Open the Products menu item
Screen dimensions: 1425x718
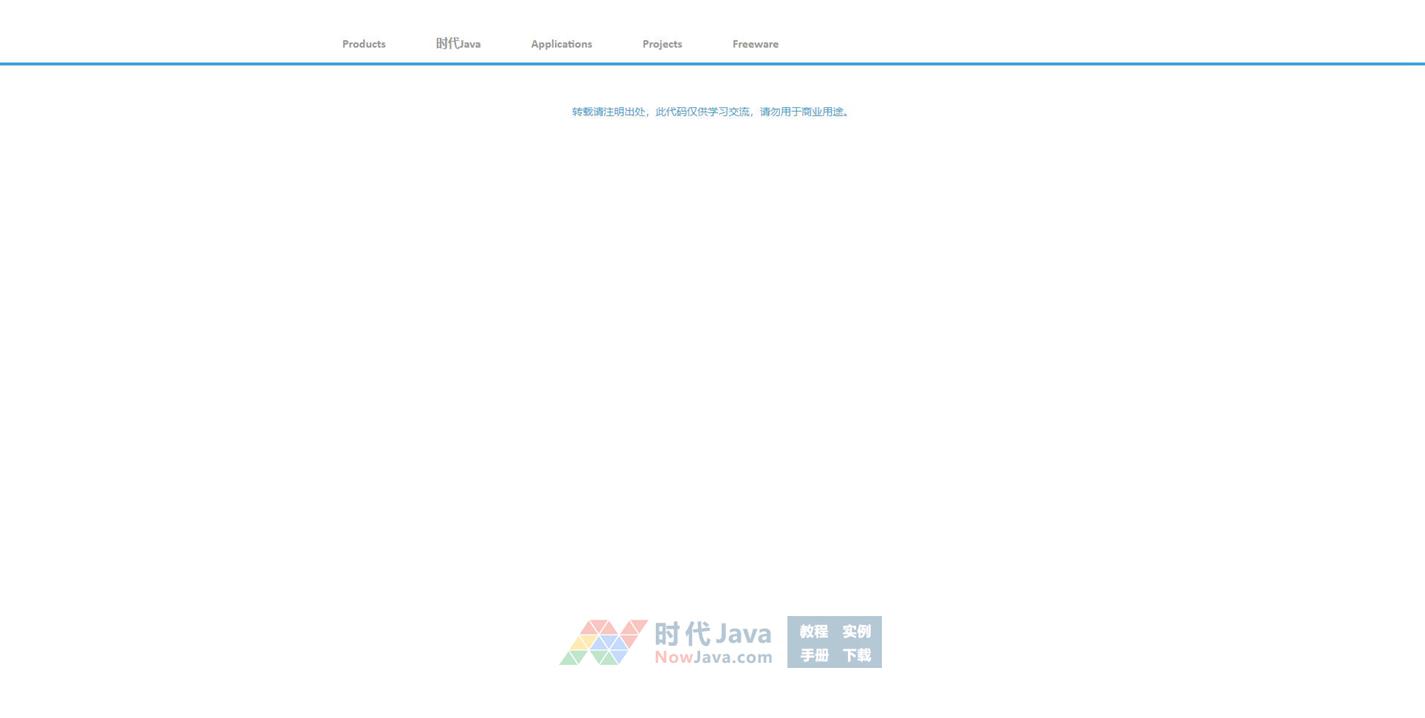[x=364, y=44]
